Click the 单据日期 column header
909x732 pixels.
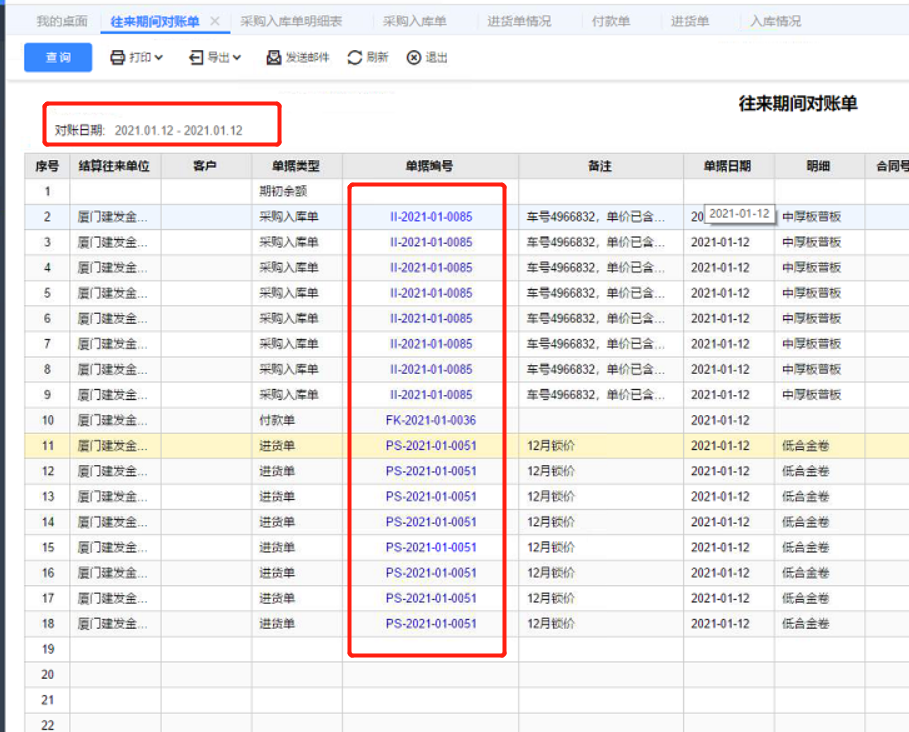coord(728,166)
